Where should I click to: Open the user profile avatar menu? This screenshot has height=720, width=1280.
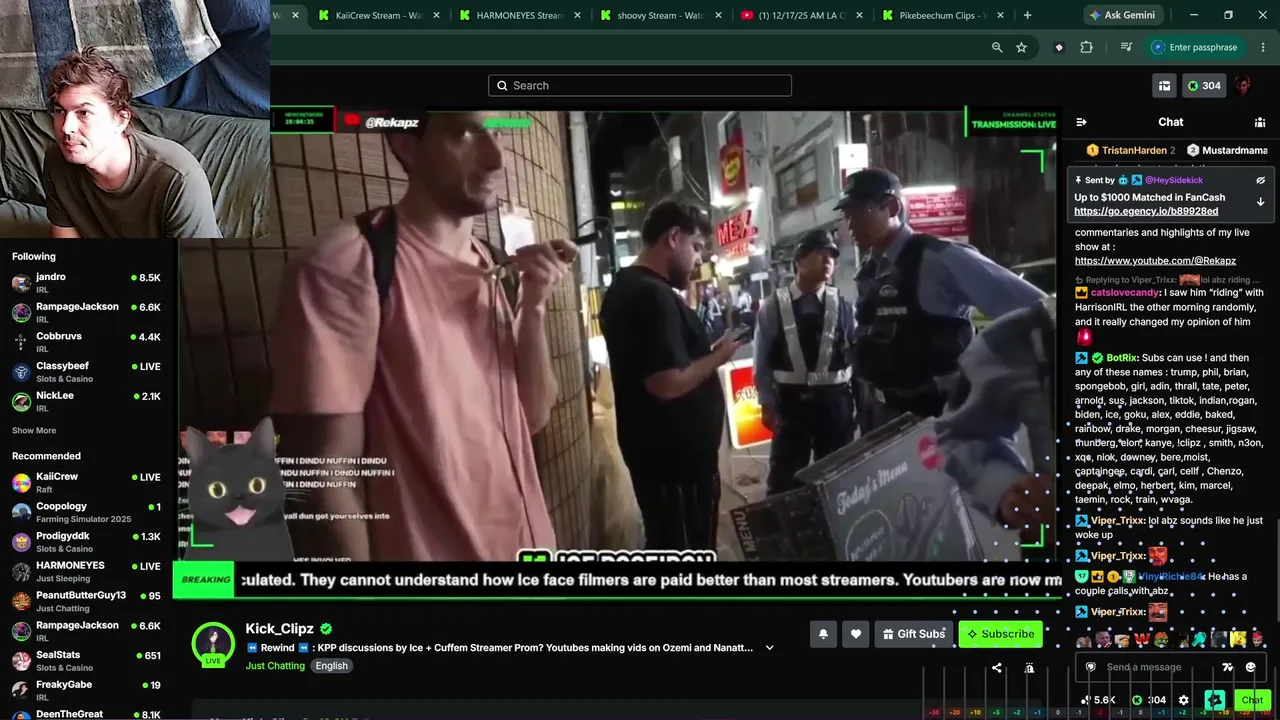1243,86
